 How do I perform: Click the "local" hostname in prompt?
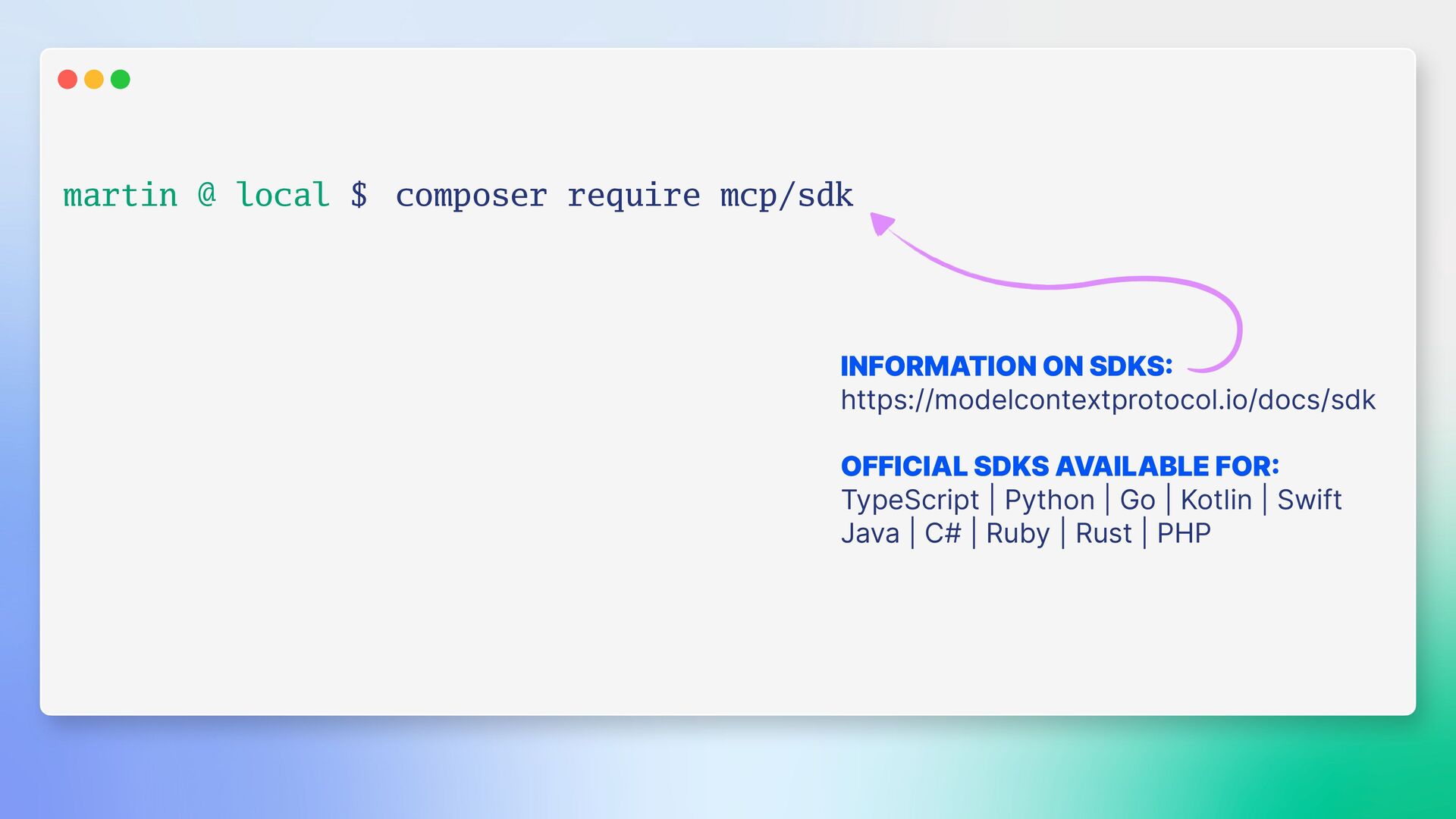tap(283, 196)
